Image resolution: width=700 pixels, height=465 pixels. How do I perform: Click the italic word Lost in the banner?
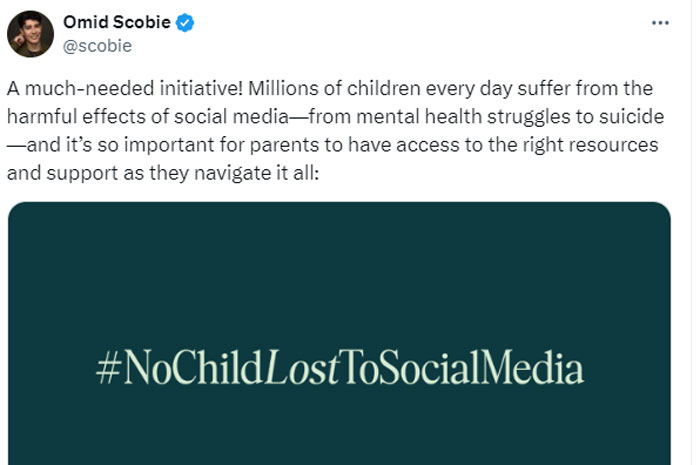(x=301, y=367)
